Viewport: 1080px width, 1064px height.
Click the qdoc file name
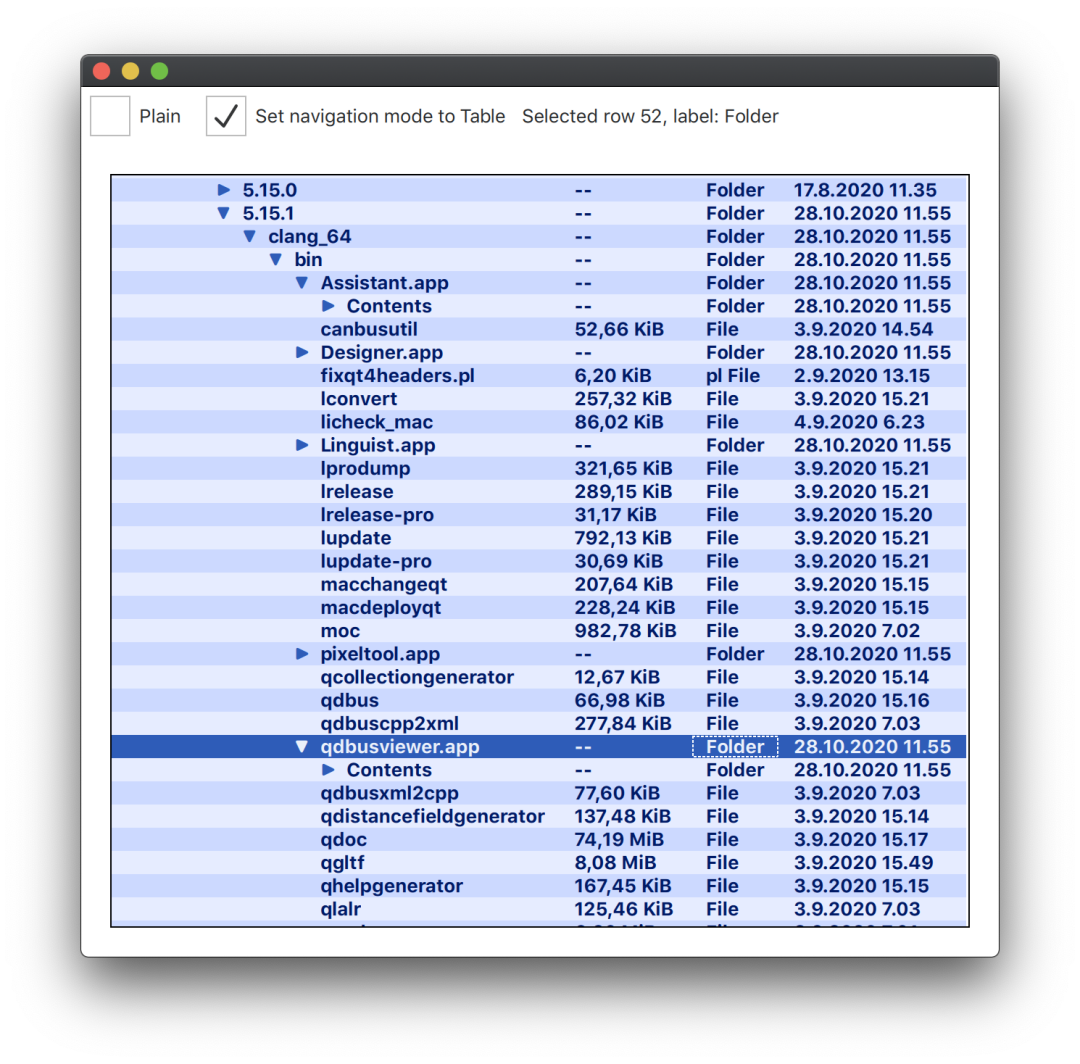pos(344,839)
